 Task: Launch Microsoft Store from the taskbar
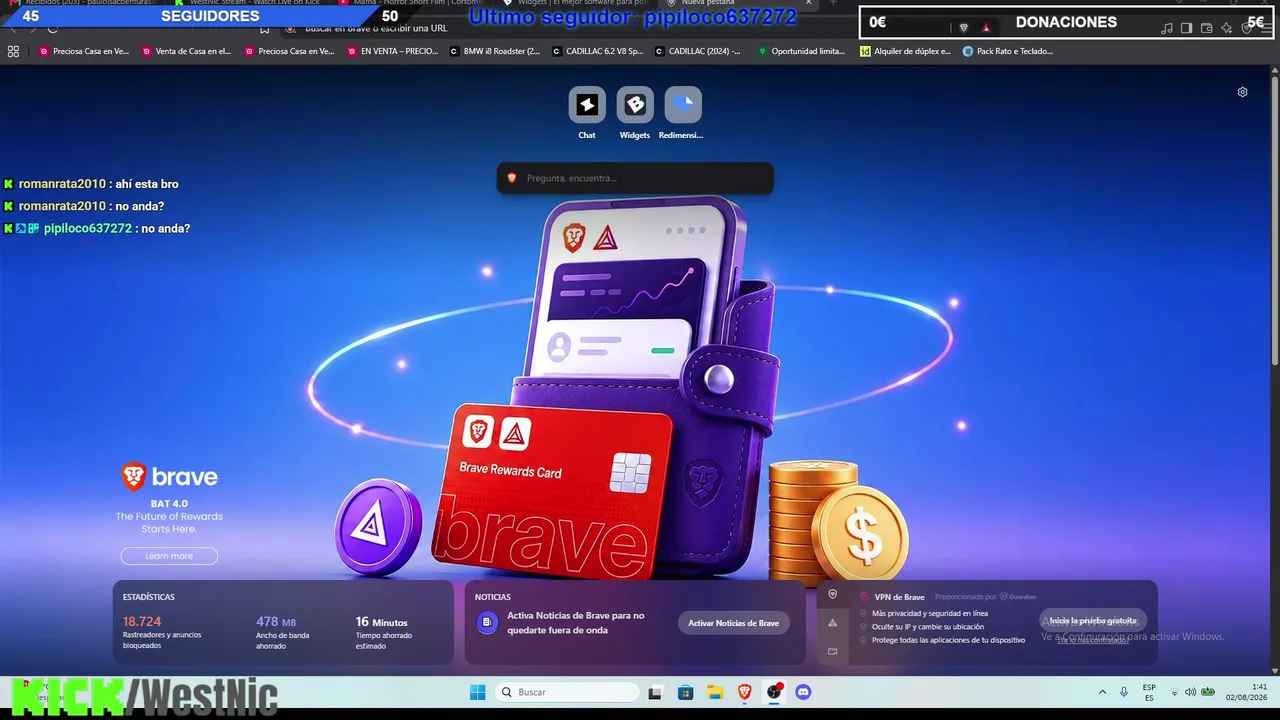pyautogui.click(x=685, y=692)
